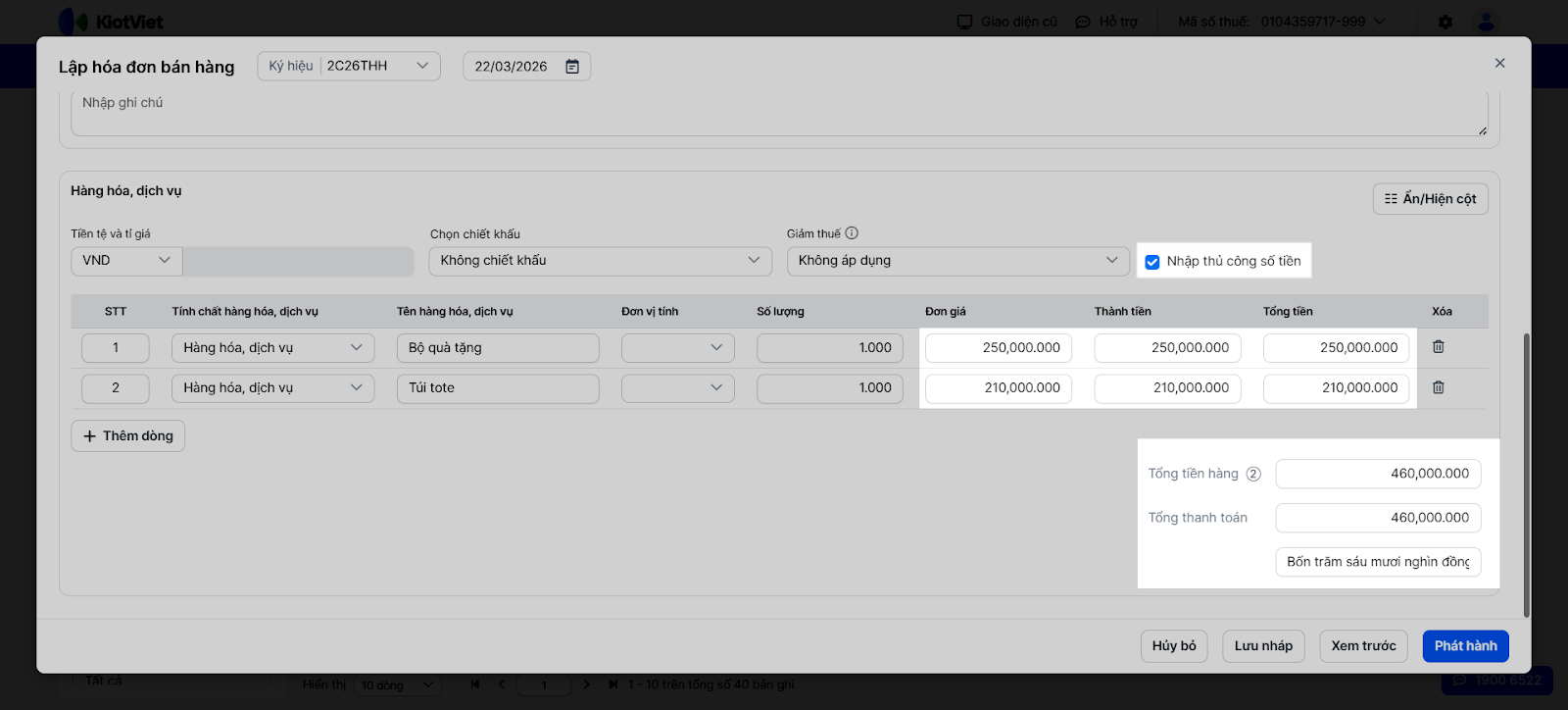
Task: Close the invoice creation dialog
Action: tap(1499, 63)
